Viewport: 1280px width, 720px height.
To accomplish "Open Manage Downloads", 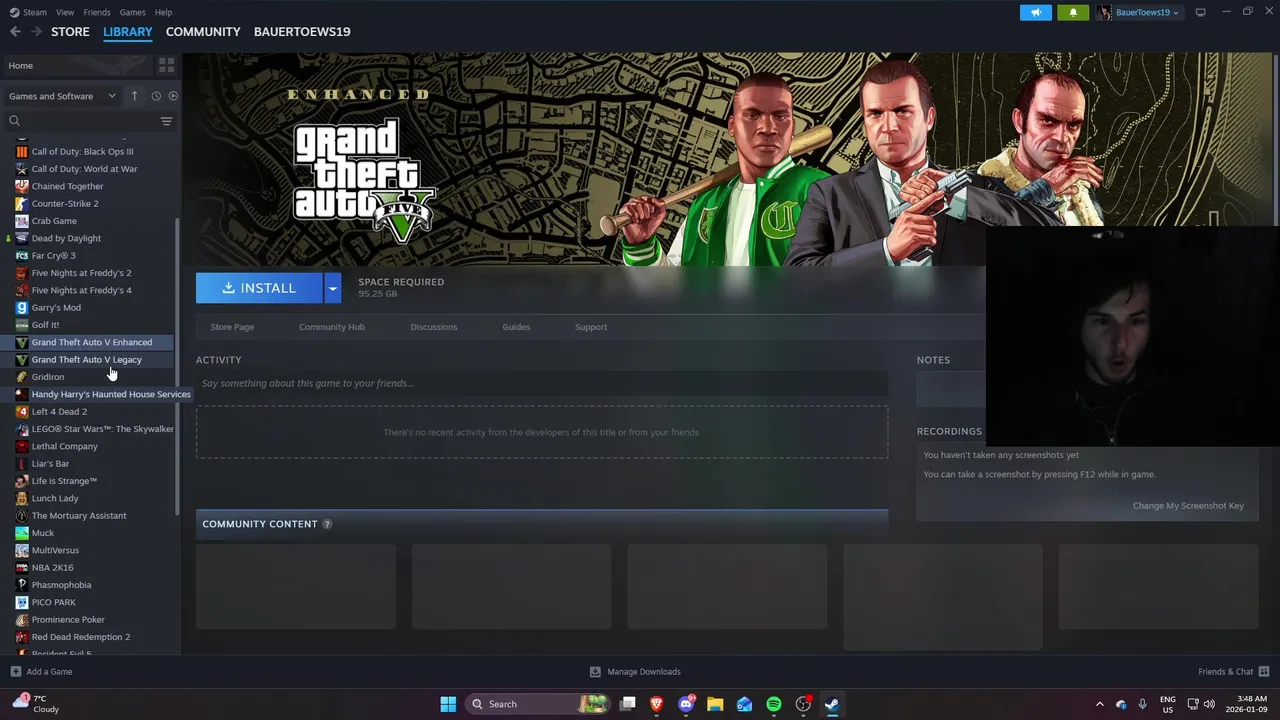I will pyautogui.click(x=635, y=672).
